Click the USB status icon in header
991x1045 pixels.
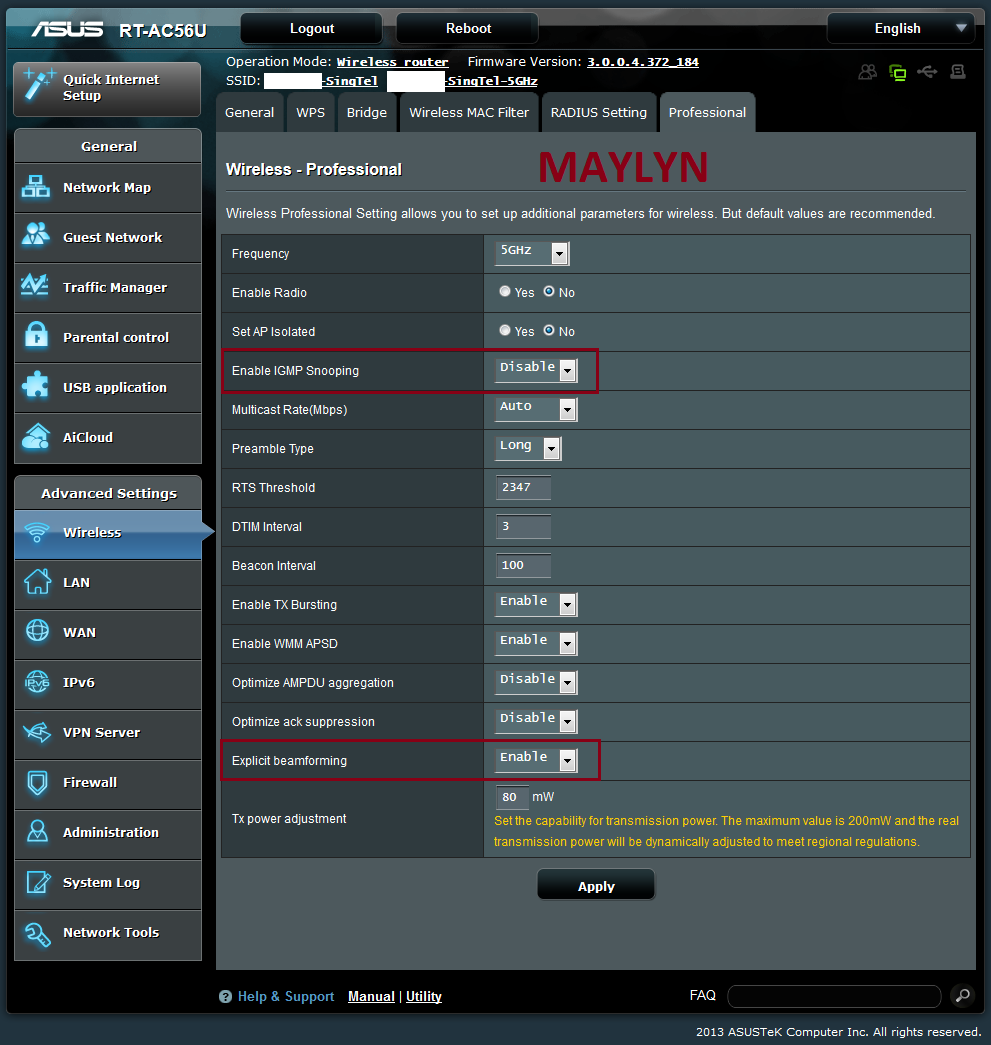pyautogui.click(x=927, y=72)
